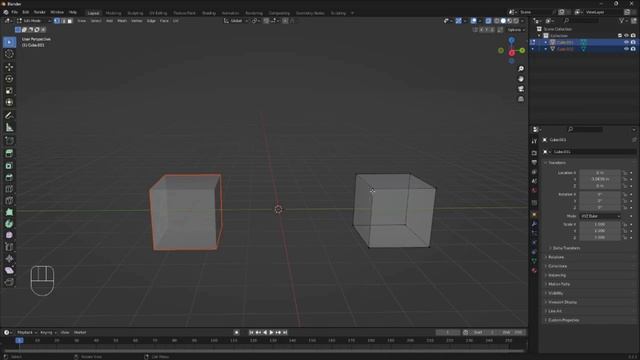Enable vertex select mode

(57, 21)
